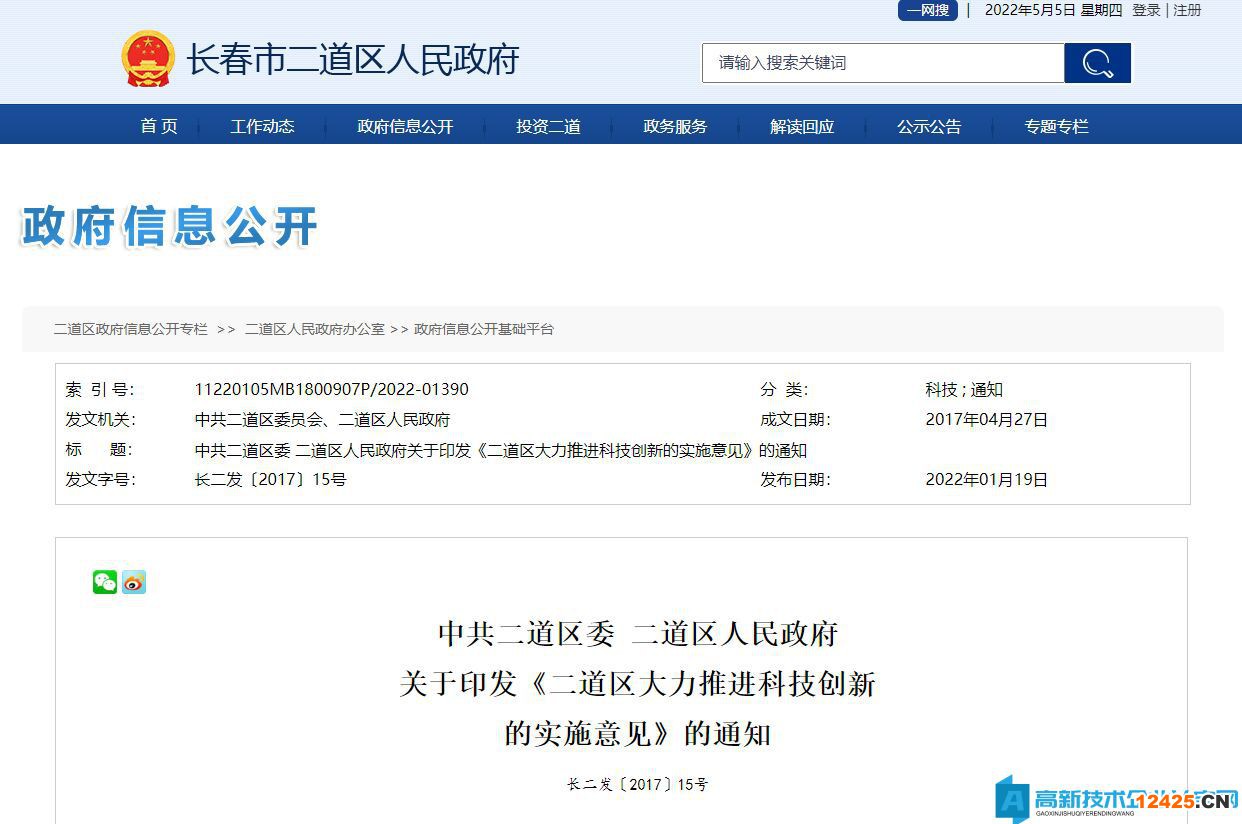This screenshot has height=824, width=1242.
Task: Open breadcrumb link 二道区人民政府办公室
Action: tap(315, 329)
